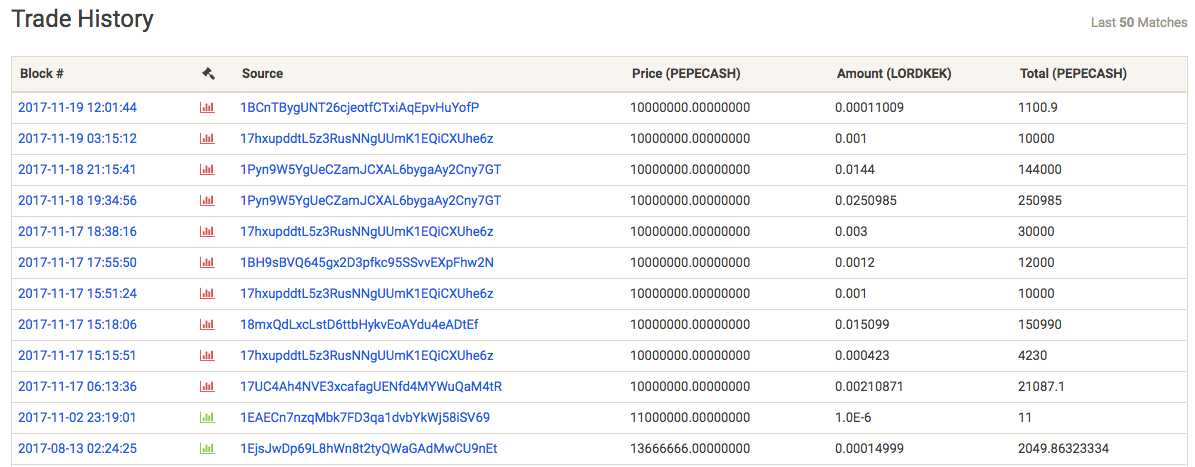Open block link 2017-11-17 17:55:50
This screenshot has height=467, width=1195.
[x=78, y=263]
